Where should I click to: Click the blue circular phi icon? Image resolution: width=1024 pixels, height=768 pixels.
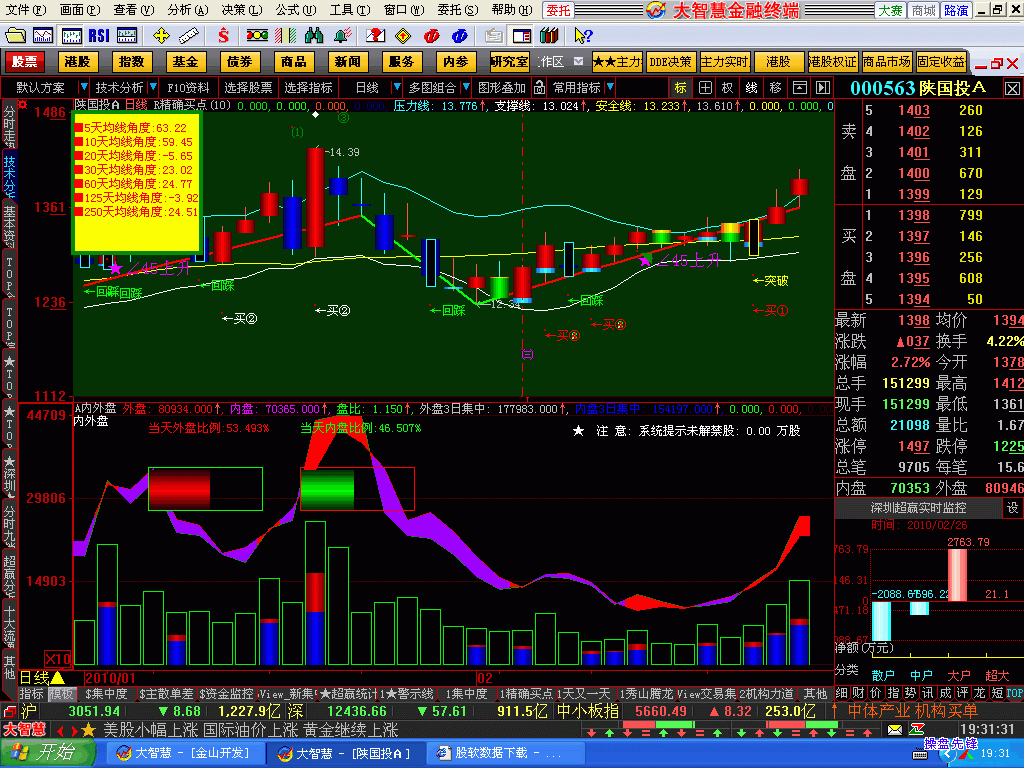click(x=459, y=35)
